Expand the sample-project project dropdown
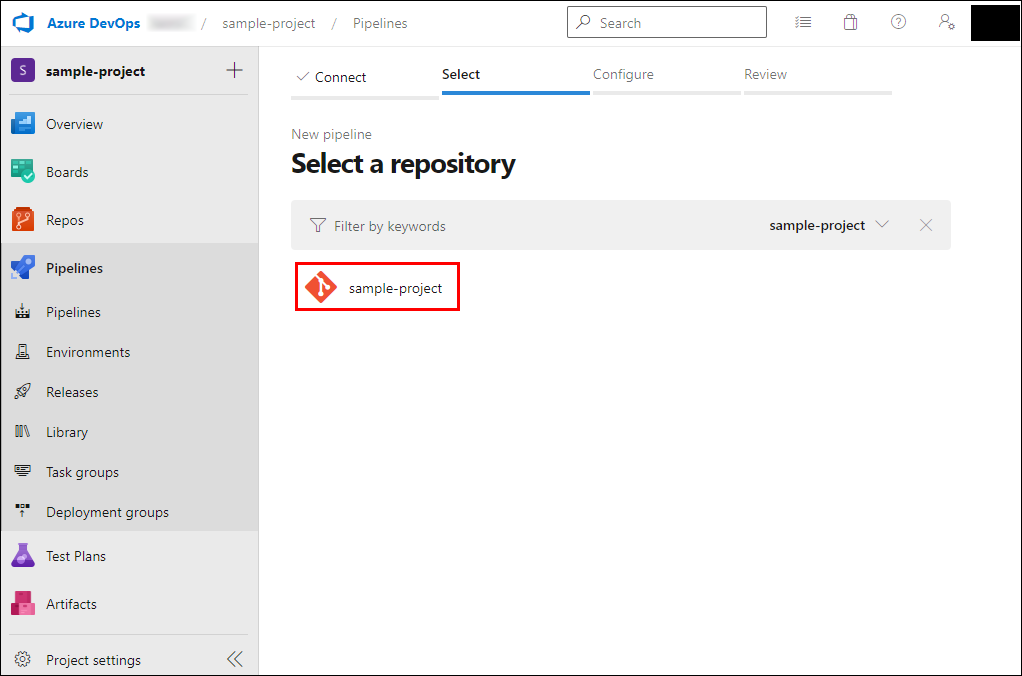This screenshot has width=1022, height=676. tap(829, 225)
